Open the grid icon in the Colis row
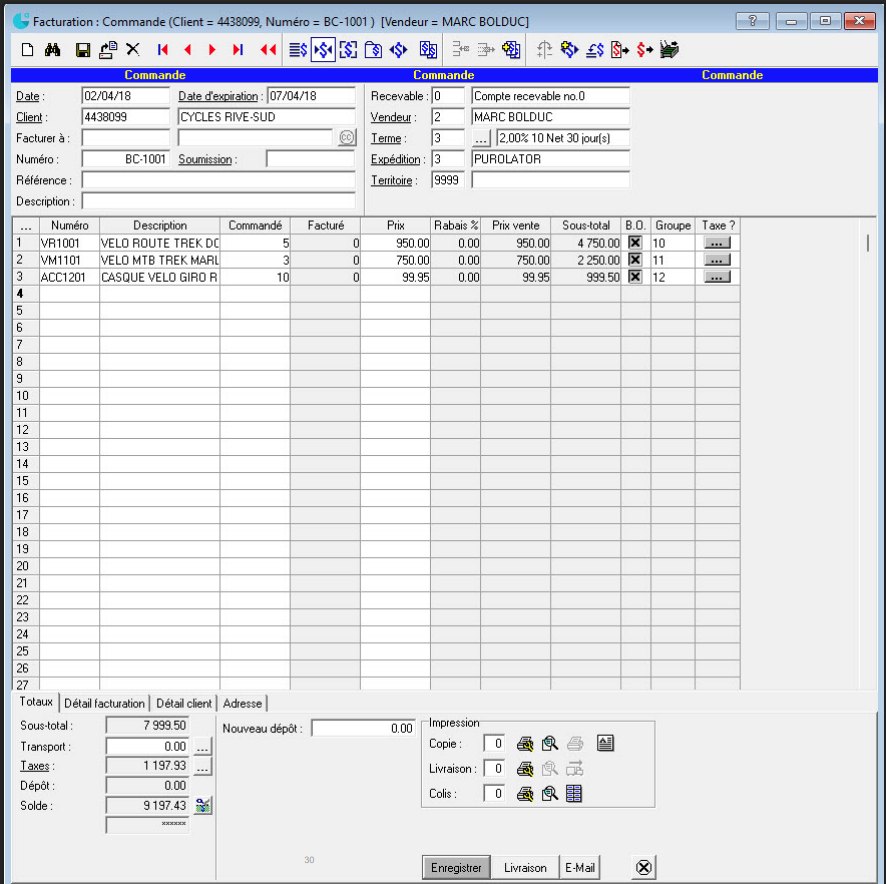886x884 pixels. click(x=574, y=794)
